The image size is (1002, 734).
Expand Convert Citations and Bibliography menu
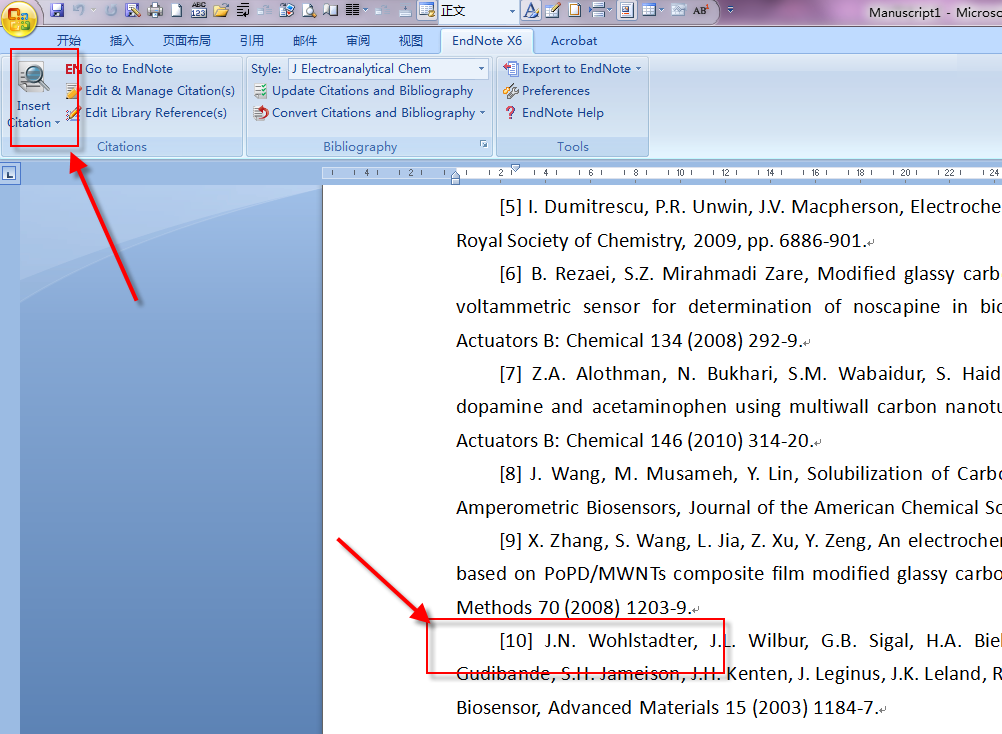(482, 113)
